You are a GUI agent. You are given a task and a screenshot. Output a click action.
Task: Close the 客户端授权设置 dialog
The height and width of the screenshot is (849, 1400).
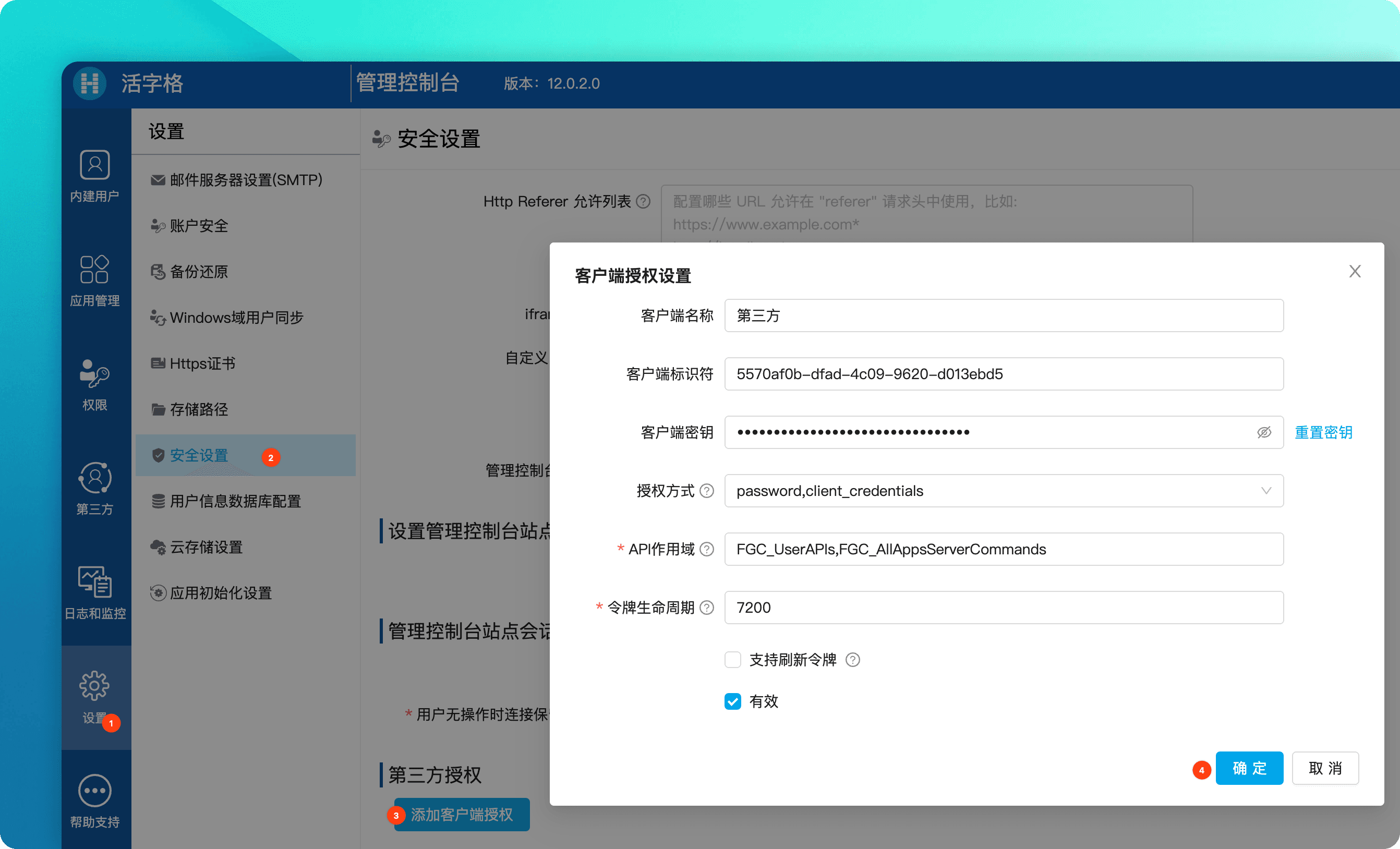coord(1355,272)
